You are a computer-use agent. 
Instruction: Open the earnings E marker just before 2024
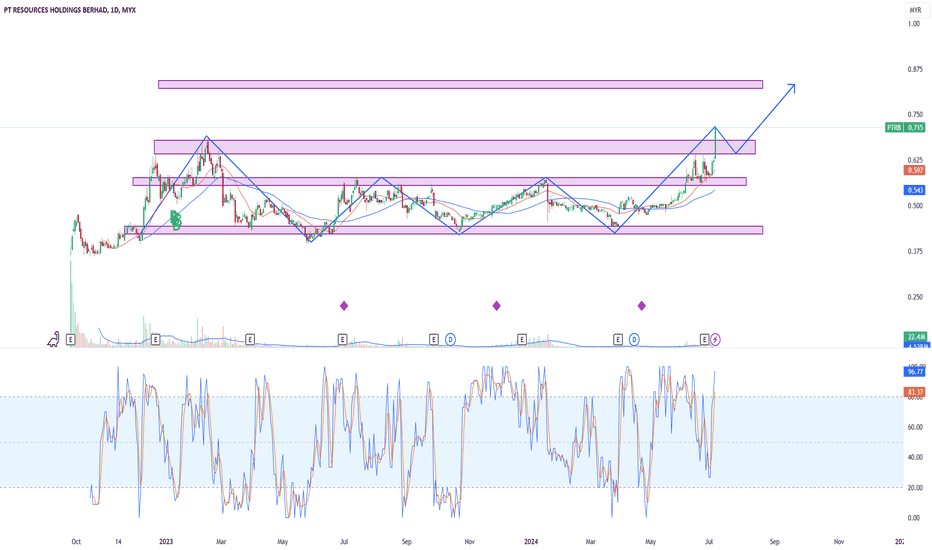pyautogui.click(x=522, y=340)
